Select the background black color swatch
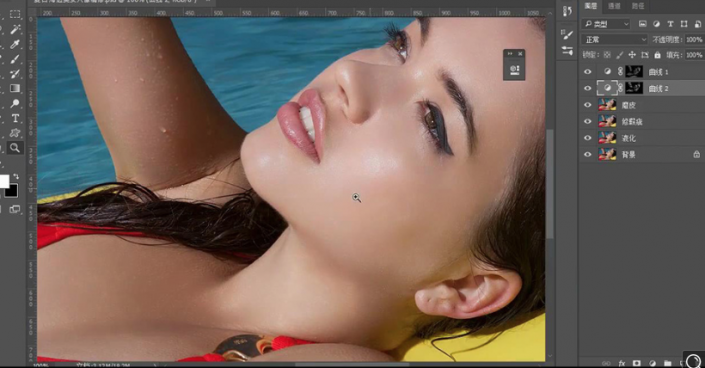The image size is (705, 368). pos(12,191)
